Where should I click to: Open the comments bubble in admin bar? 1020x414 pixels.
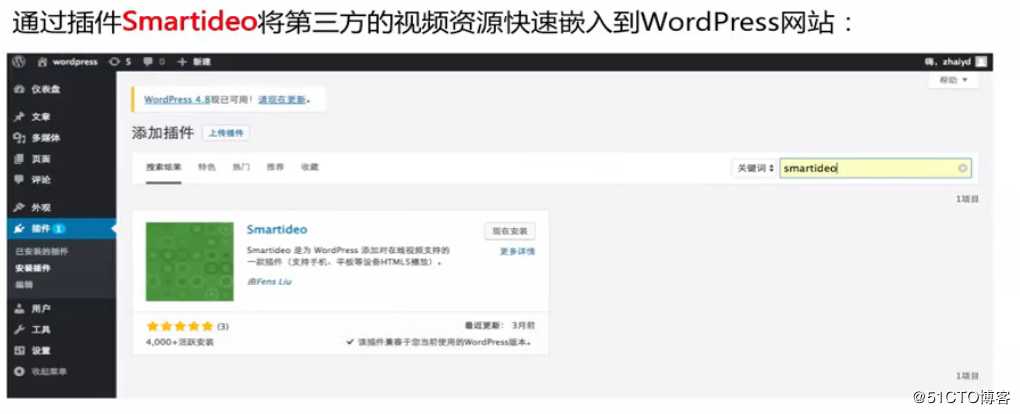coord(154,62)
